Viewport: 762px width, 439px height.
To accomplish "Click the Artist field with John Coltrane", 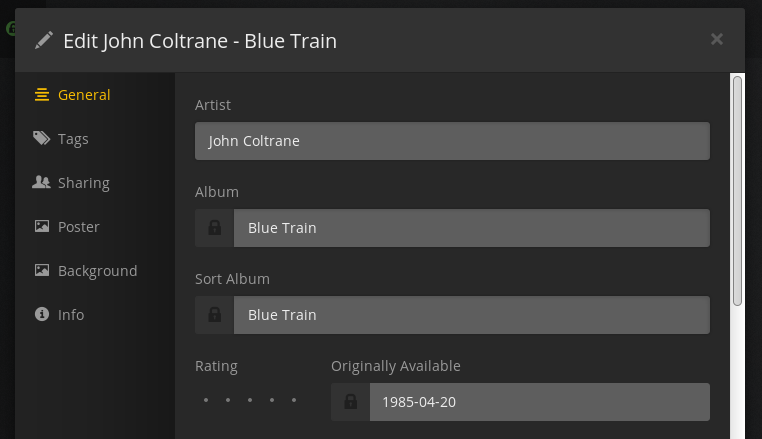I will click(452, 141).
